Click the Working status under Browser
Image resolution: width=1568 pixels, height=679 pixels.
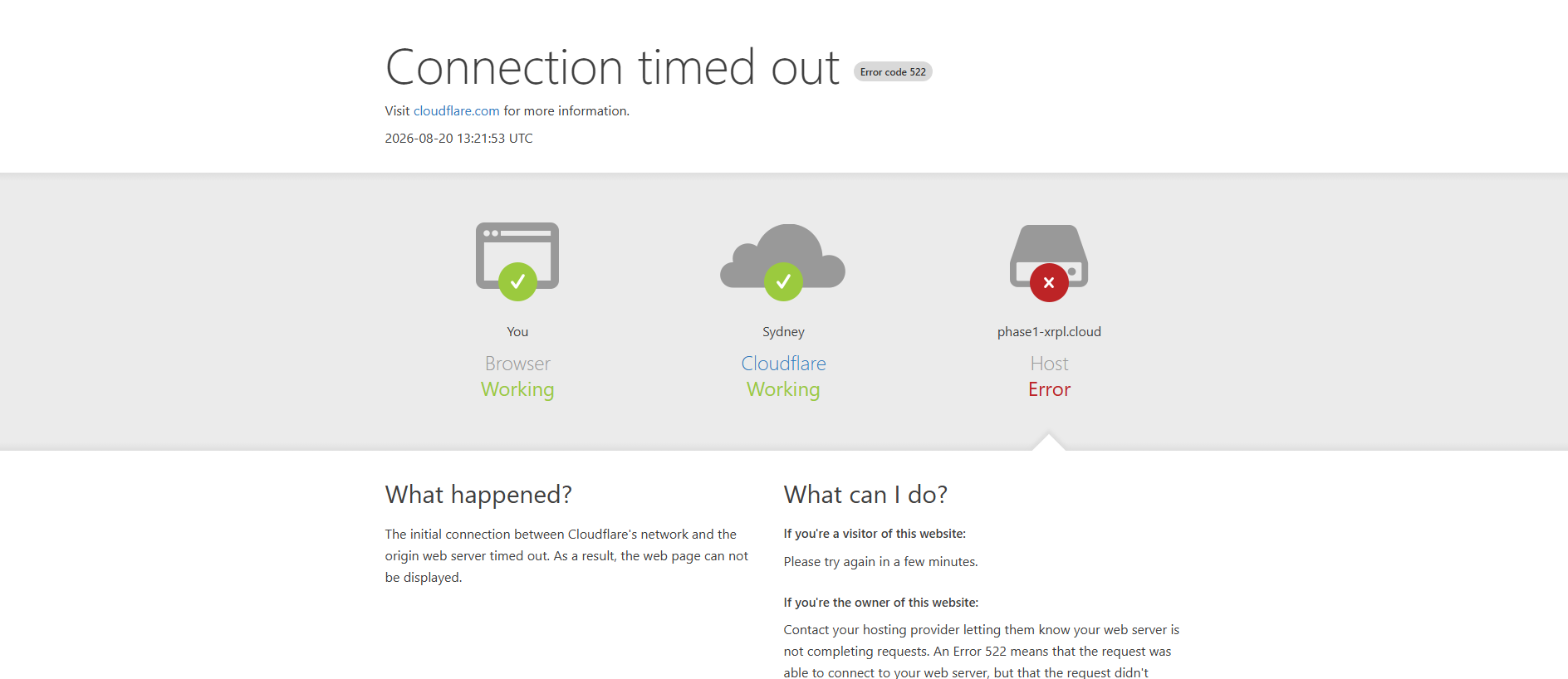tap(517, 389)
